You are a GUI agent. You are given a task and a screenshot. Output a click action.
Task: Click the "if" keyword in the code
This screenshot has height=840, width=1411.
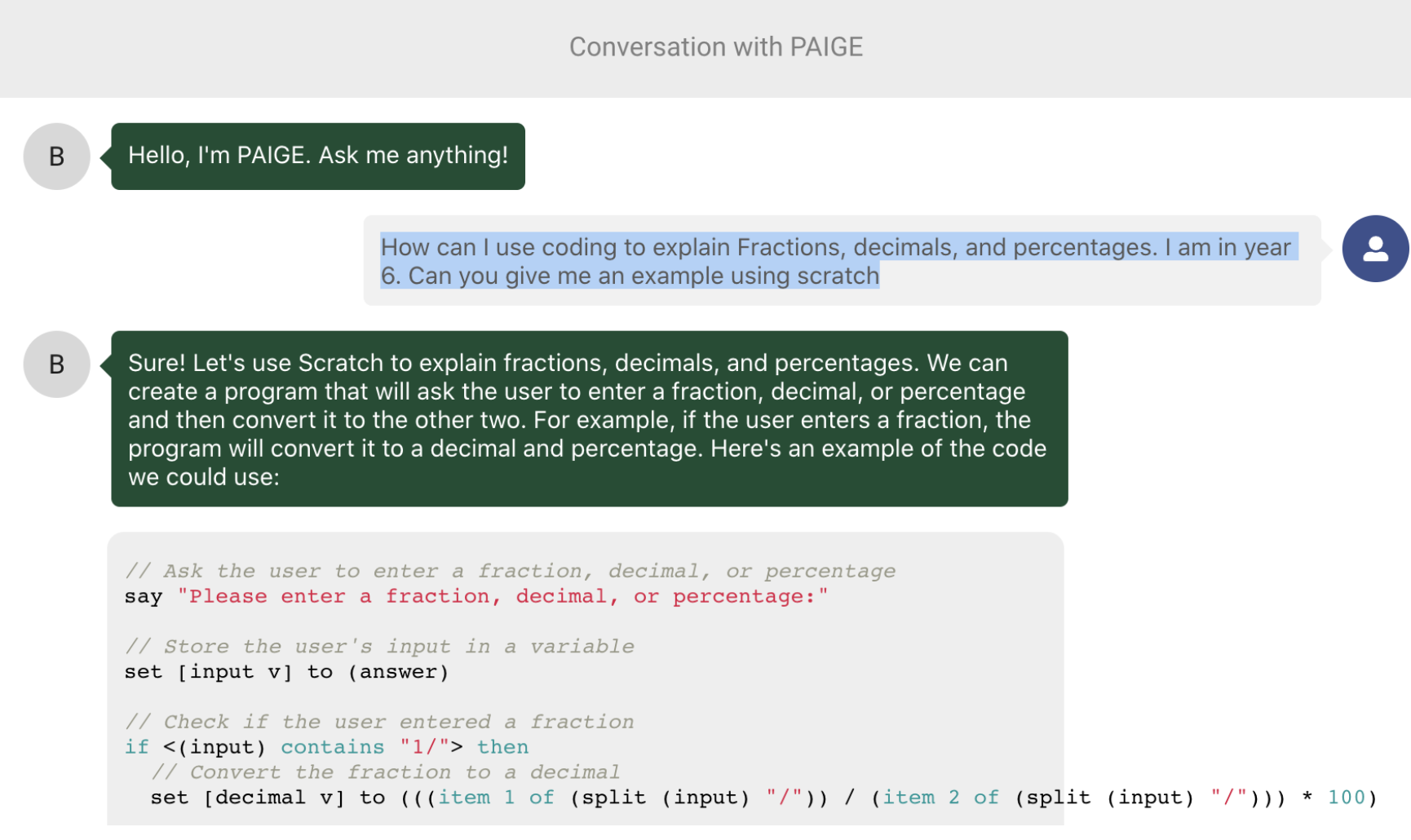(136, 747)
